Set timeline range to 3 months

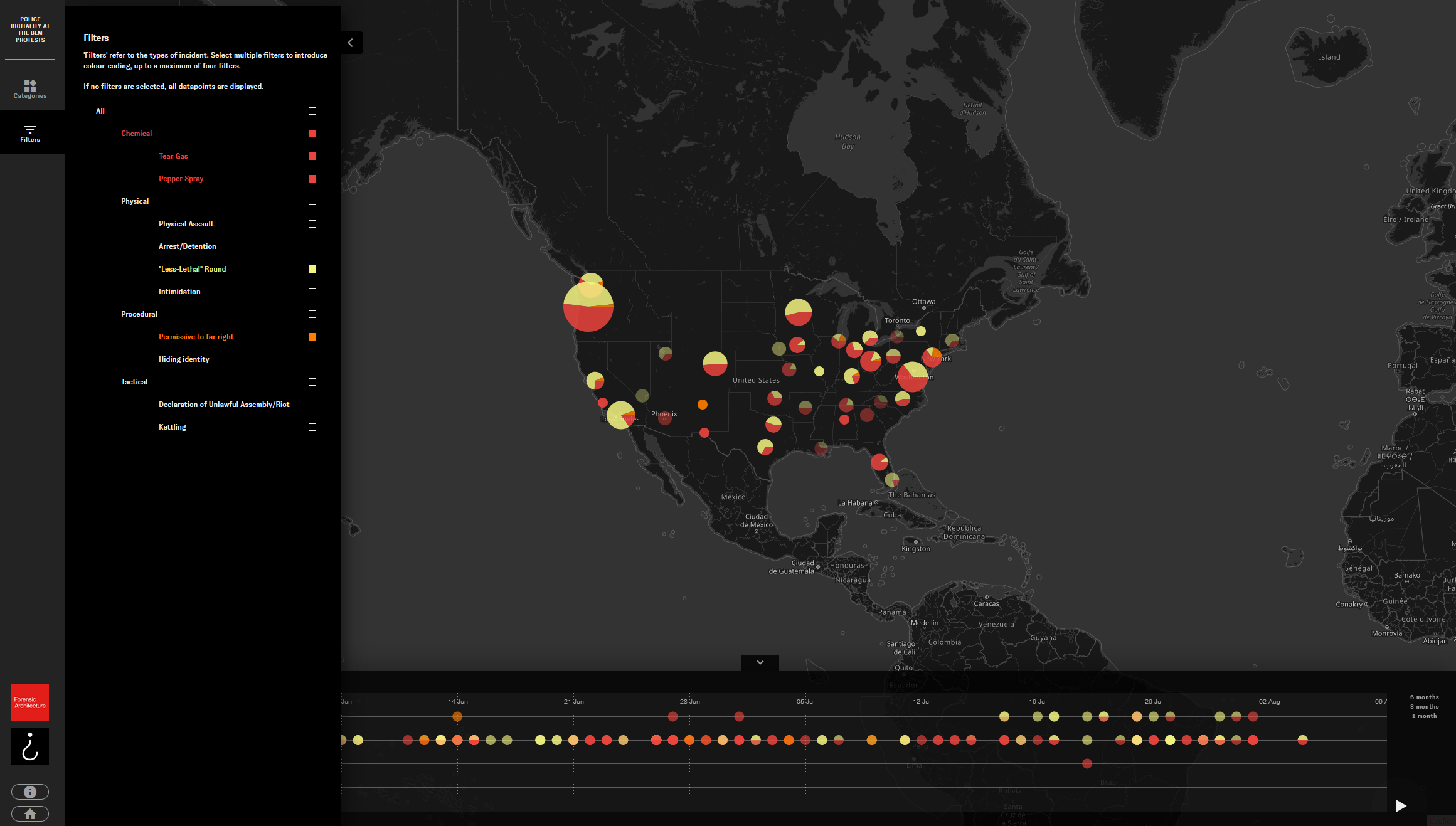tap(1424, 706)
